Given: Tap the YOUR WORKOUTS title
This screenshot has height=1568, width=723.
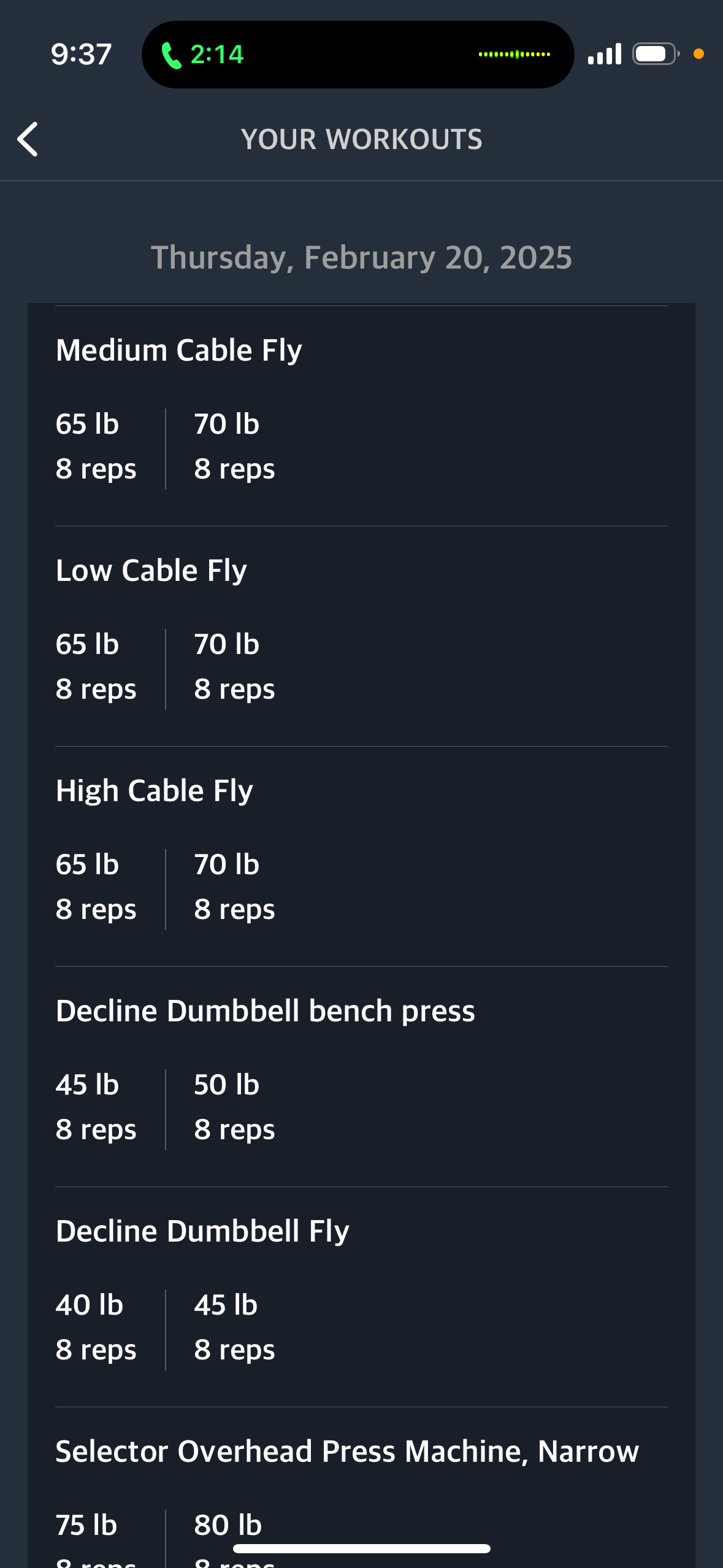Looking at the screenshot, I should 362,139.
